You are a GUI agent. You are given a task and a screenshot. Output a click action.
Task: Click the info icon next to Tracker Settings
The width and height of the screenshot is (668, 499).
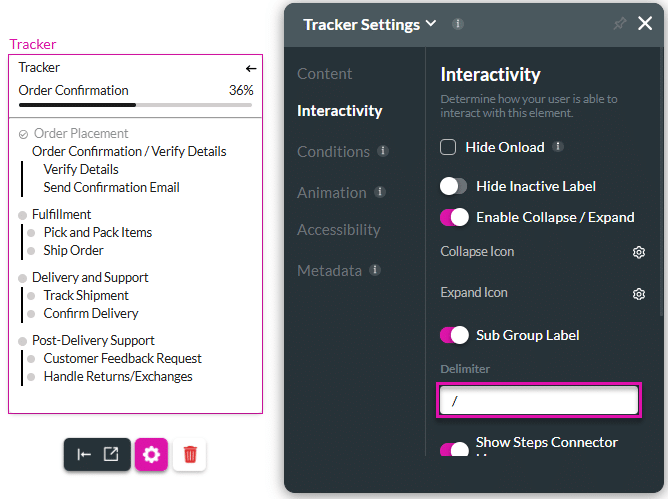click(458, 24)
